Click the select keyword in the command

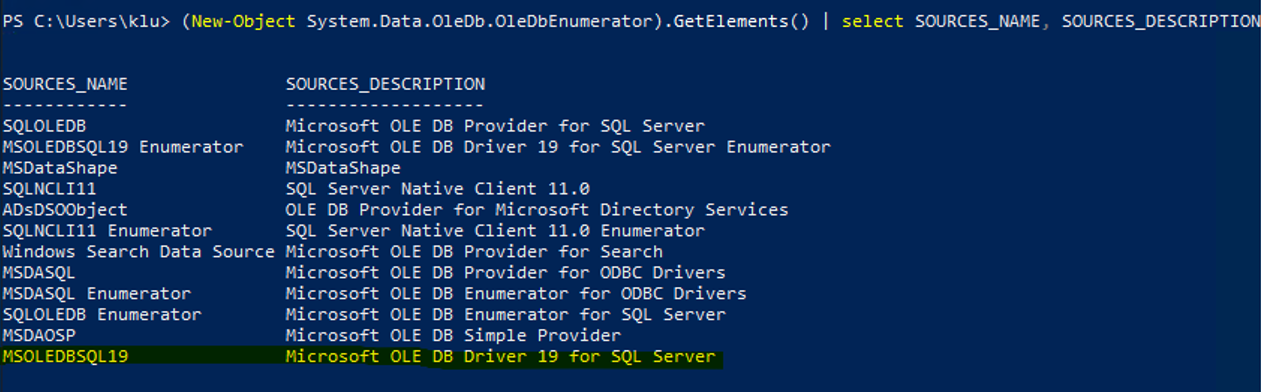873,21
